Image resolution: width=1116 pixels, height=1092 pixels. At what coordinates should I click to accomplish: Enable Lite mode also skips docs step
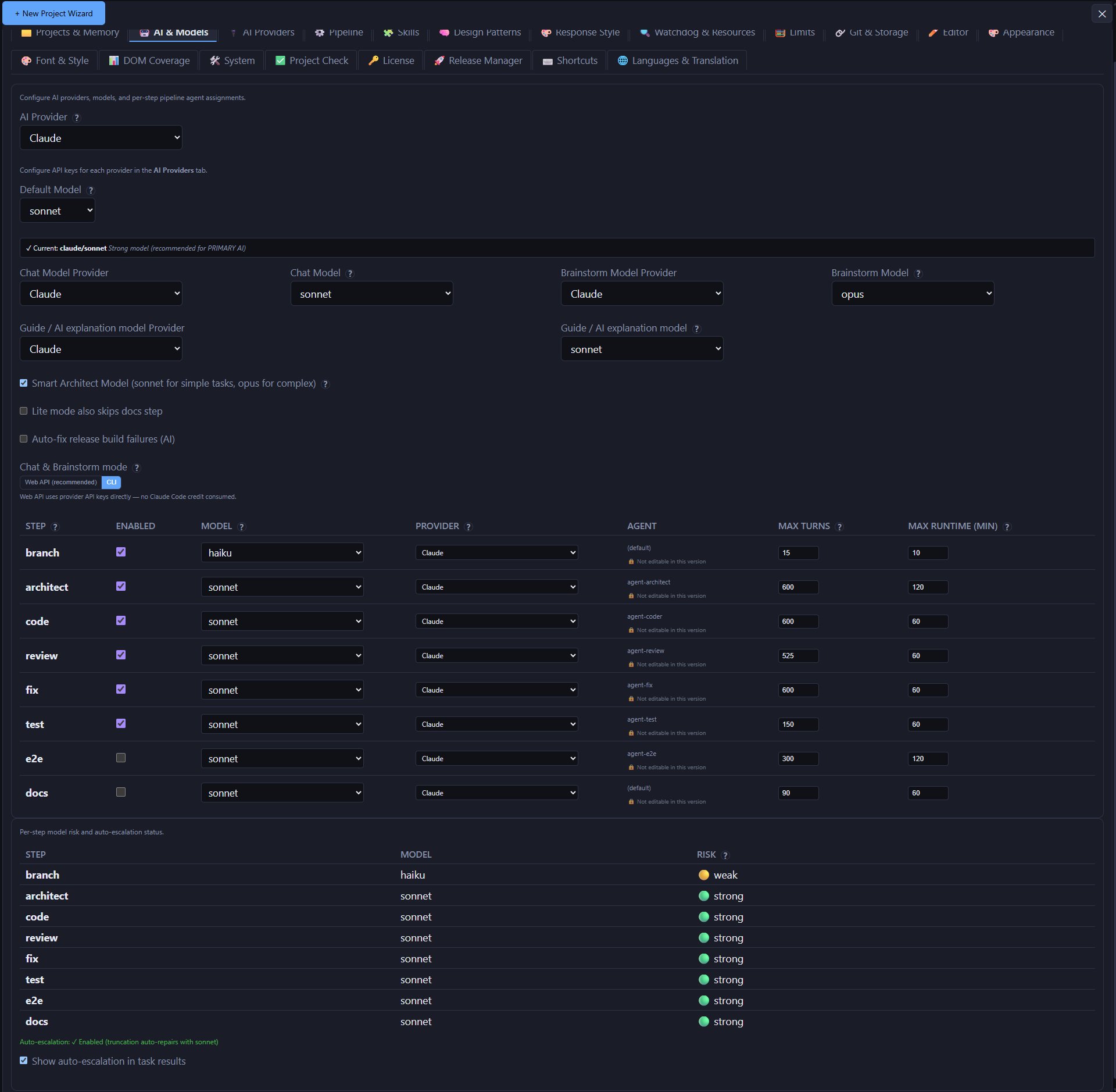click(x=24, y=411)
